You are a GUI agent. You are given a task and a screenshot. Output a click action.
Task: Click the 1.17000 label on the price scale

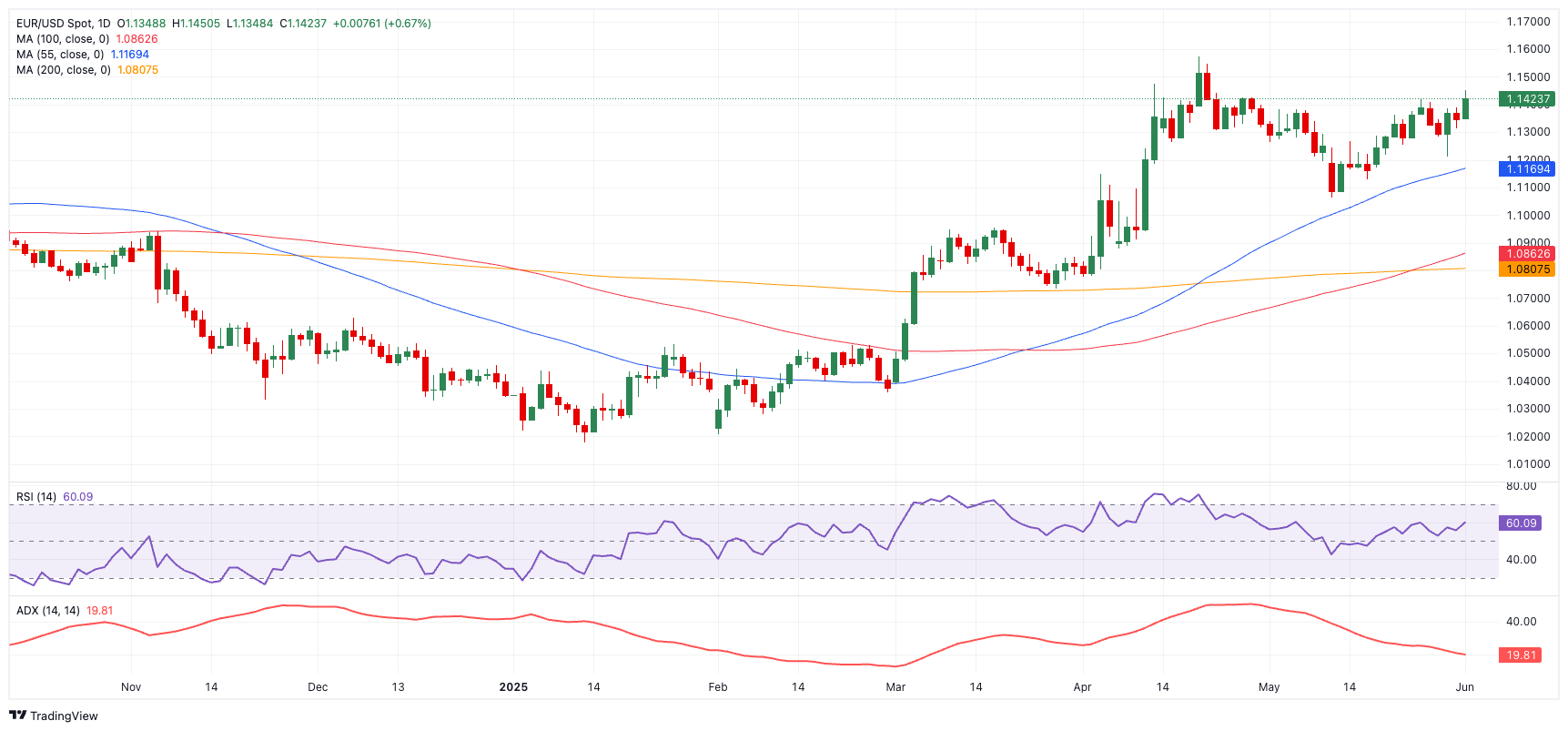pyautogui.click(x=1528, y=22)
